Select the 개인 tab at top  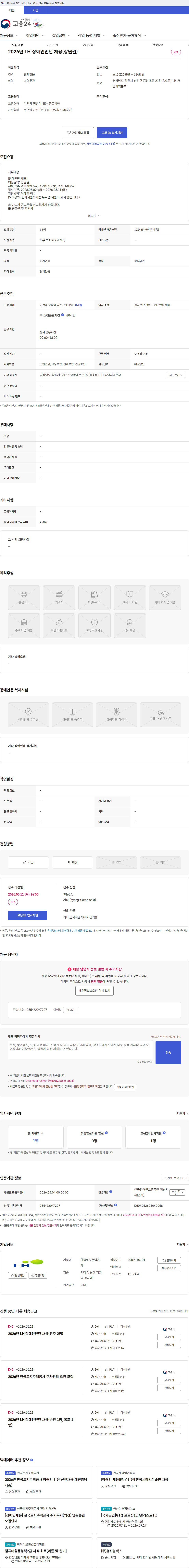click(12, 10)
